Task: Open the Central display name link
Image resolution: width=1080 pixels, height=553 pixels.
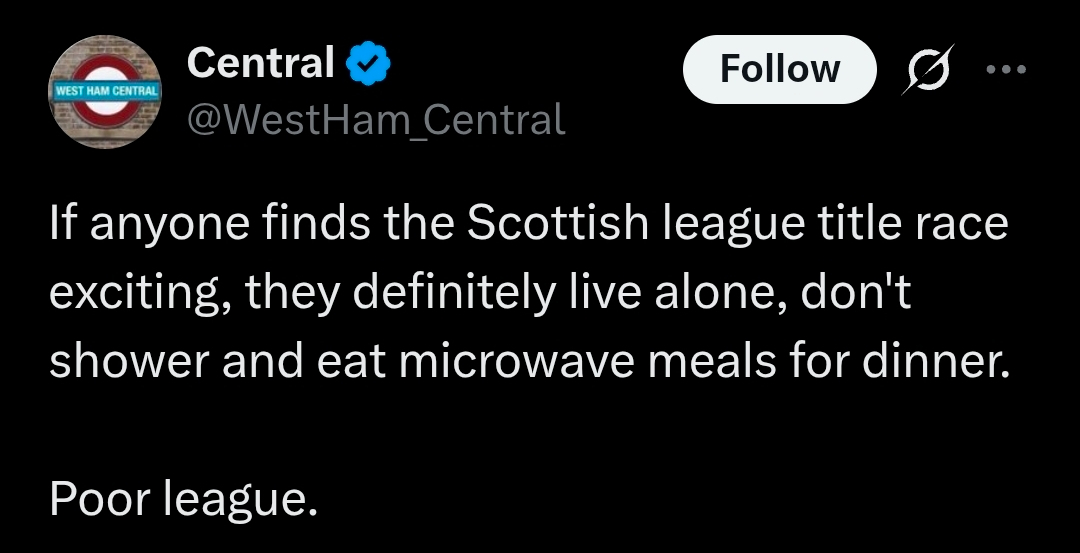Action: click(x=260, y=64)
